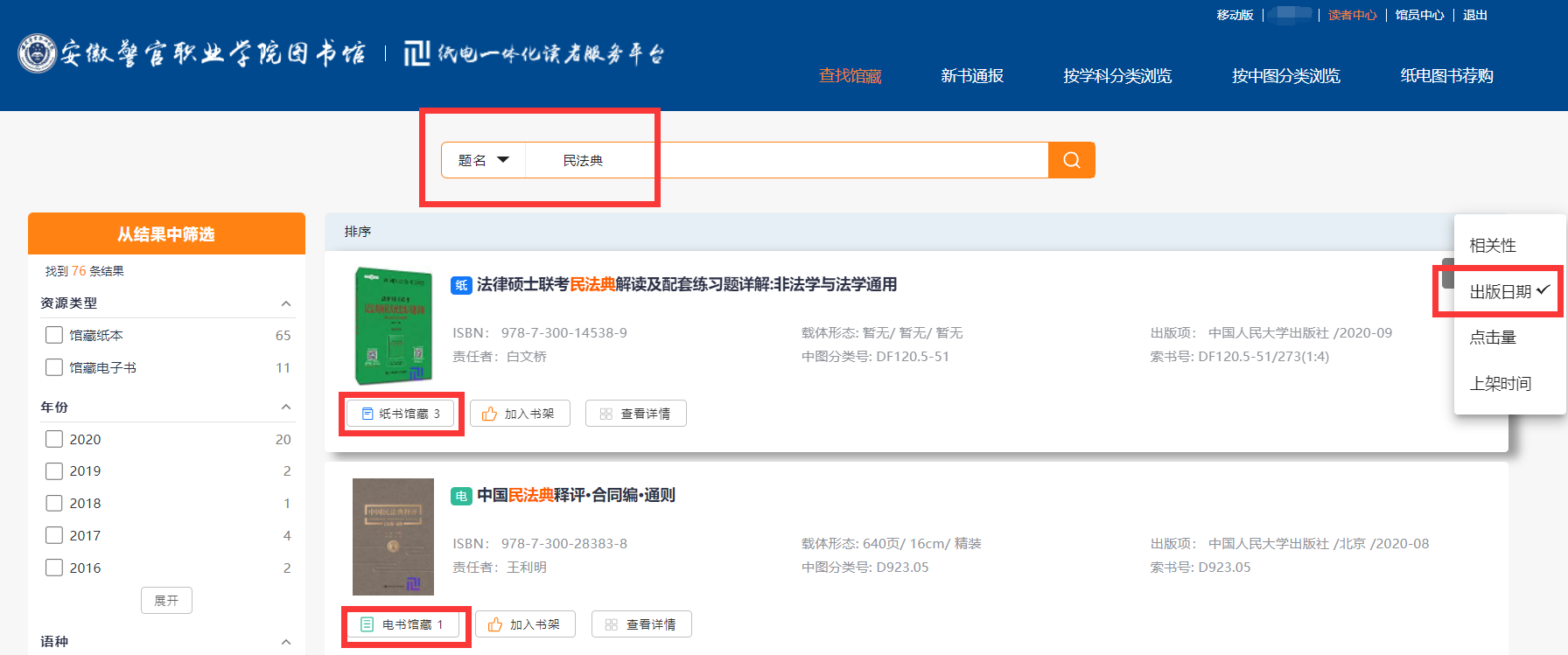Click the orange search magnifier button
Screen dimensions: 1568x655
[1071, 160]
